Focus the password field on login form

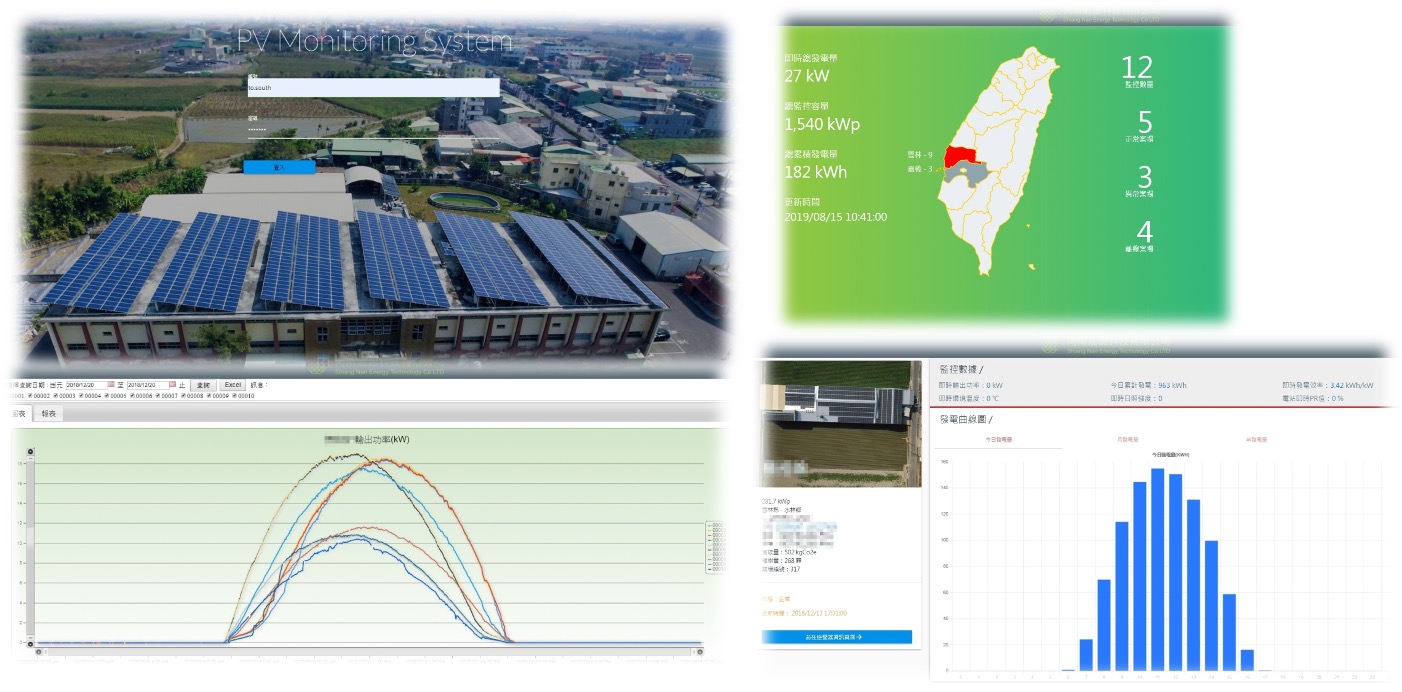click(373, 130)
